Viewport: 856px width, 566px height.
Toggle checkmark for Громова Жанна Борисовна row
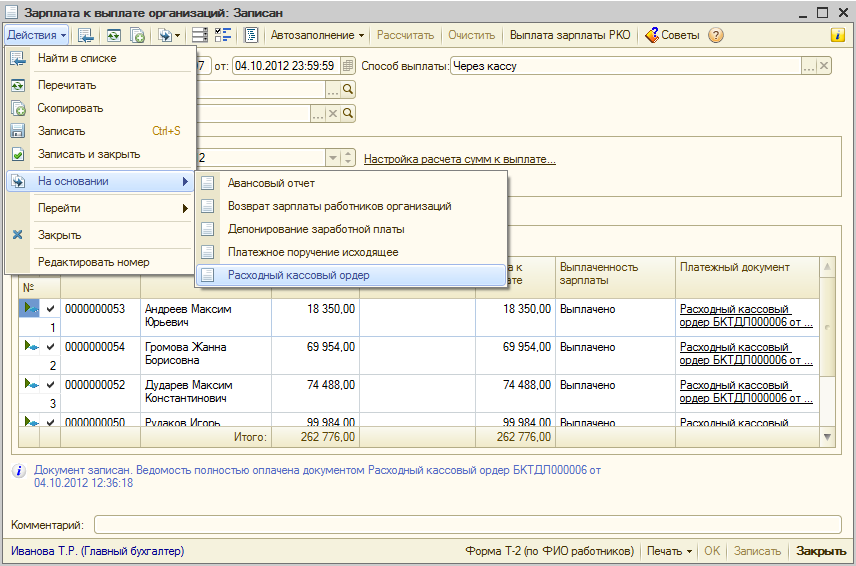[x=50, y=346]
